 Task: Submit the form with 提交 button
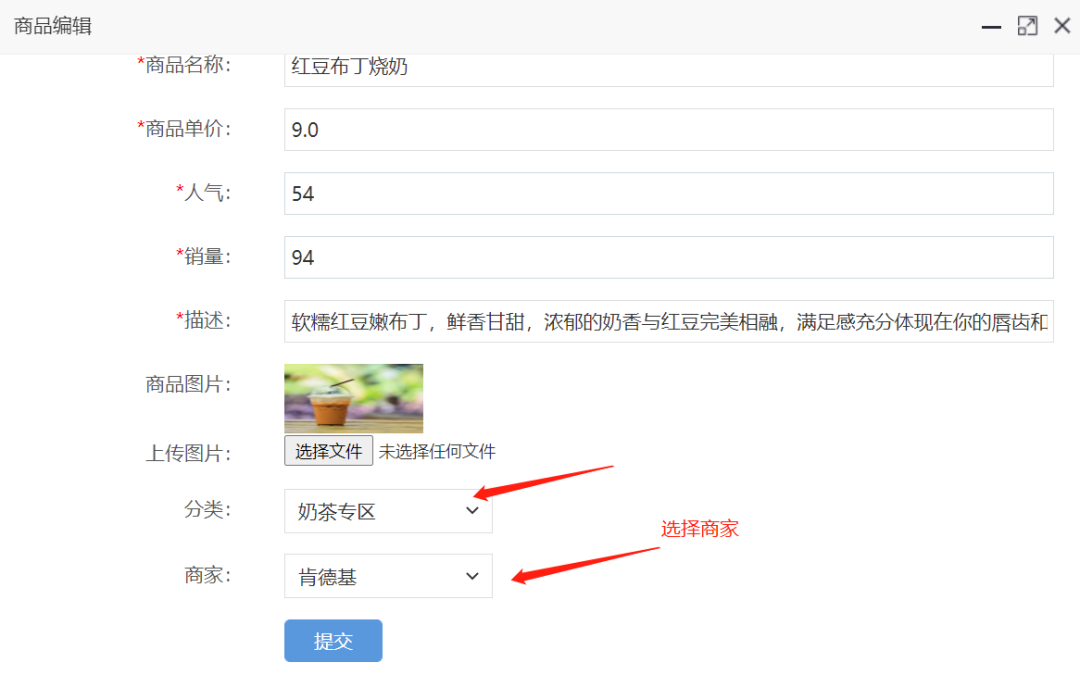[333, 641]
